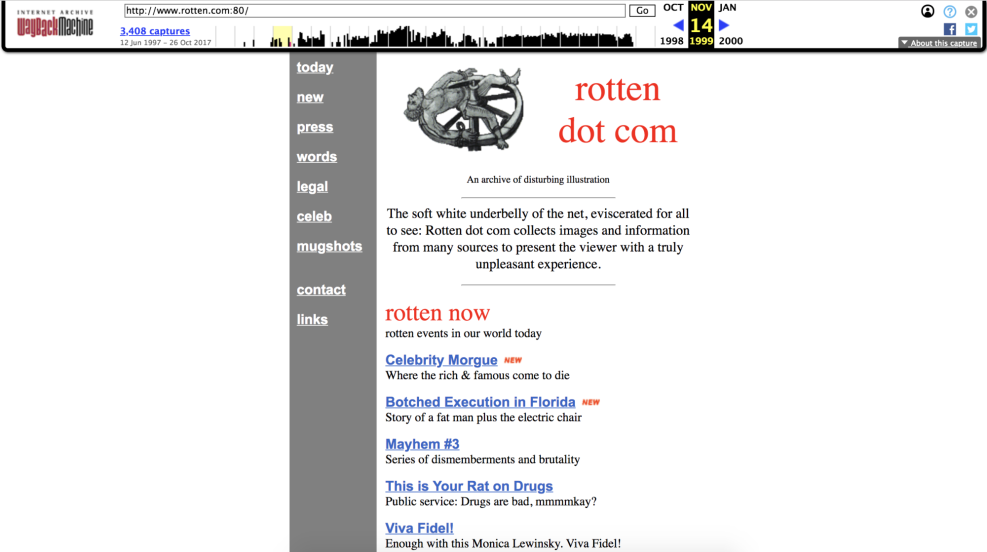Jump to year 2000 captures
Screen dimensions: 987x552
pyautogui.click(x=730, y=42)
